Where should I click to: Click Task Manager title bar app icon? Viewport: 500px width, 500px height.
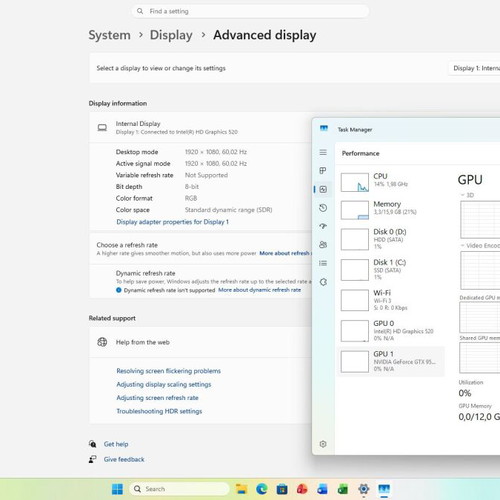click(x=324, y=129)
